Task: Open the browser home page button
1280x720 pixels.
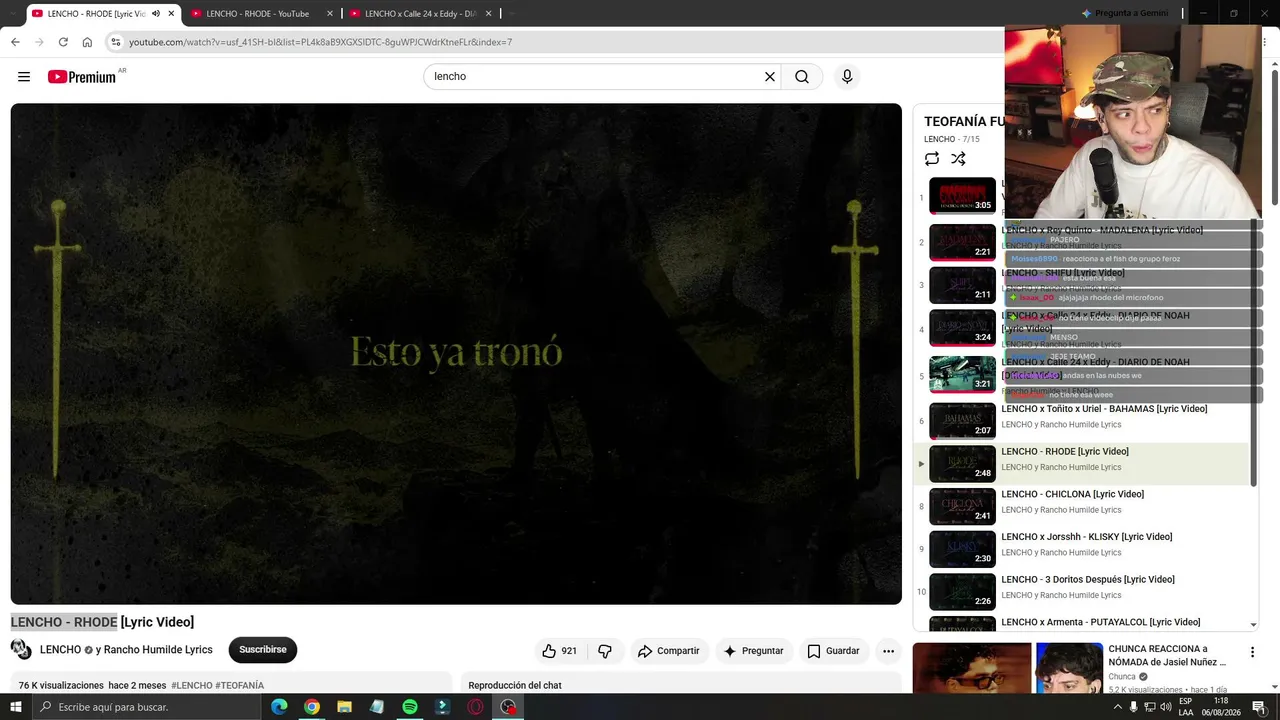Action: [87, 42]
